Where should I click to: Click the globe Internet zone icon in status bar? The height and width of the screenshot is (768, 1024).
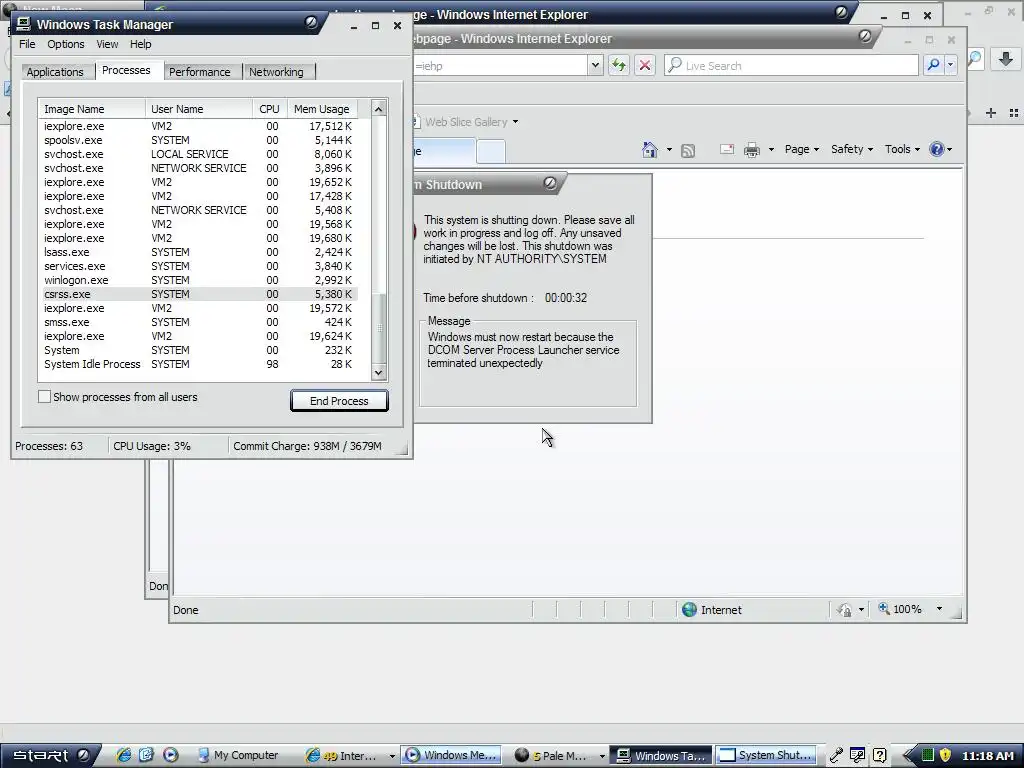coord(690,609)
